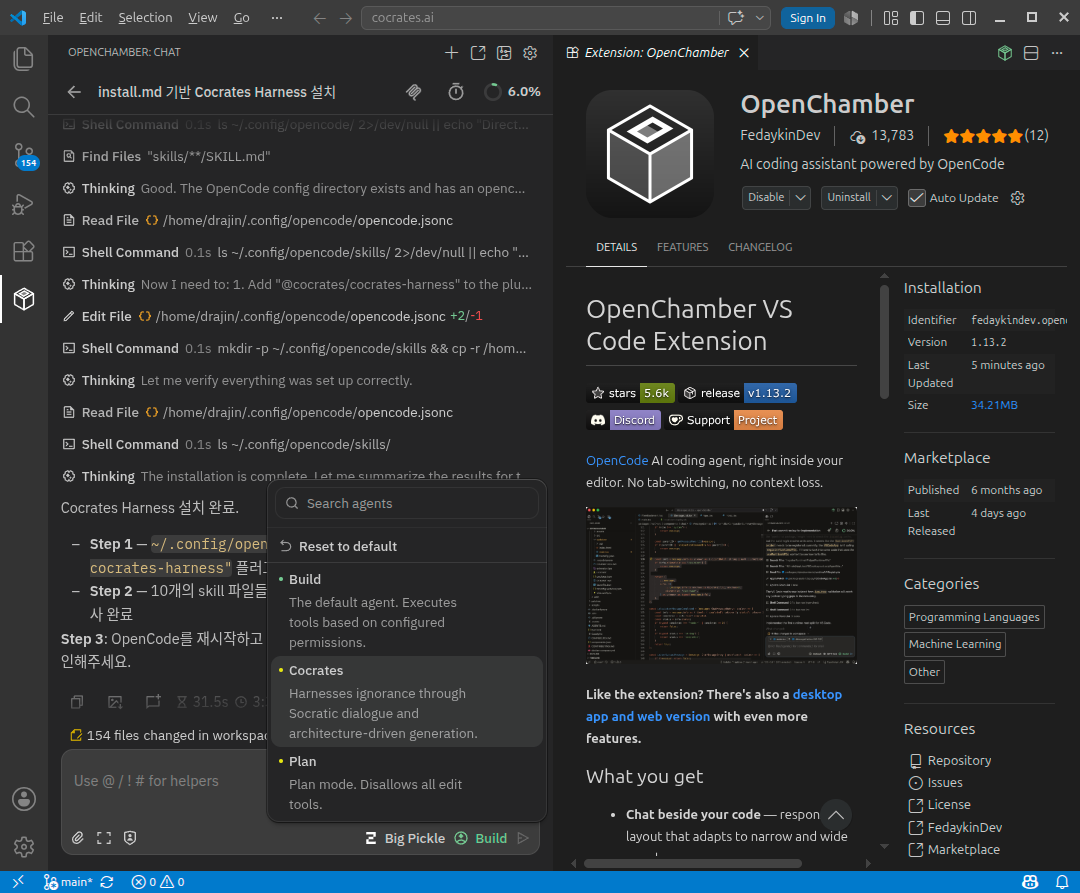
Task: Toggle the bottom panel layout icon
Action: (943, 18)
